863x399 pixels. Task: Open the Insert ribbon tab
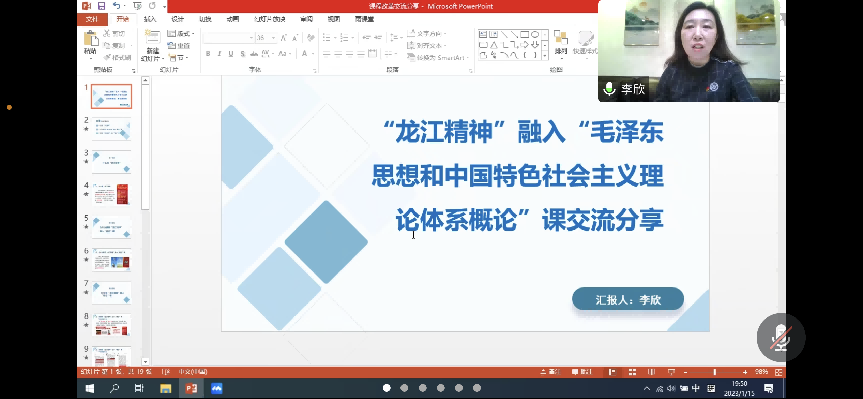coord(150,19)
